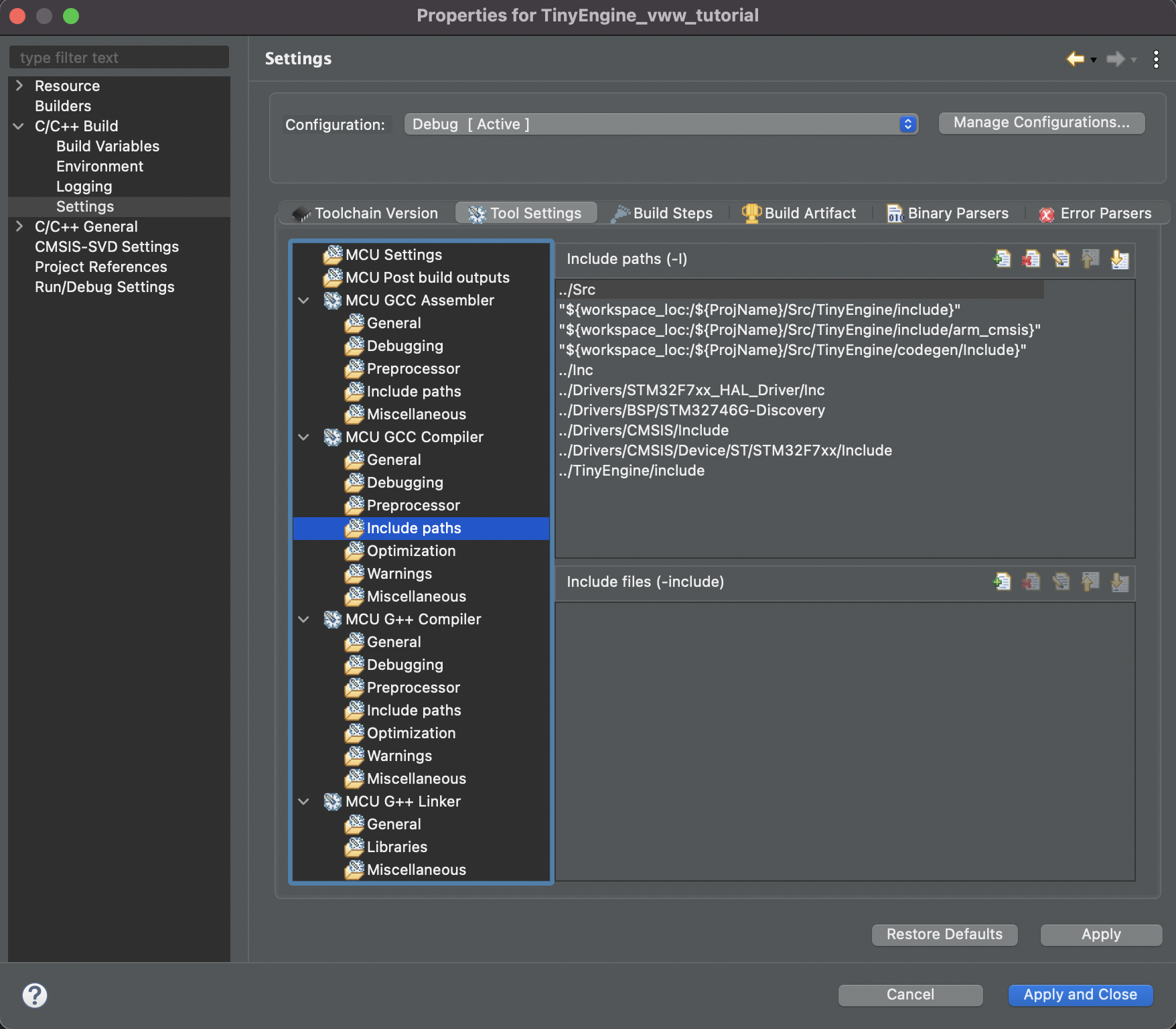Screen dimensions: 1176x1029
Task: Collapse the MCU GCC Compiler node
Action: (x=303, y=437)
